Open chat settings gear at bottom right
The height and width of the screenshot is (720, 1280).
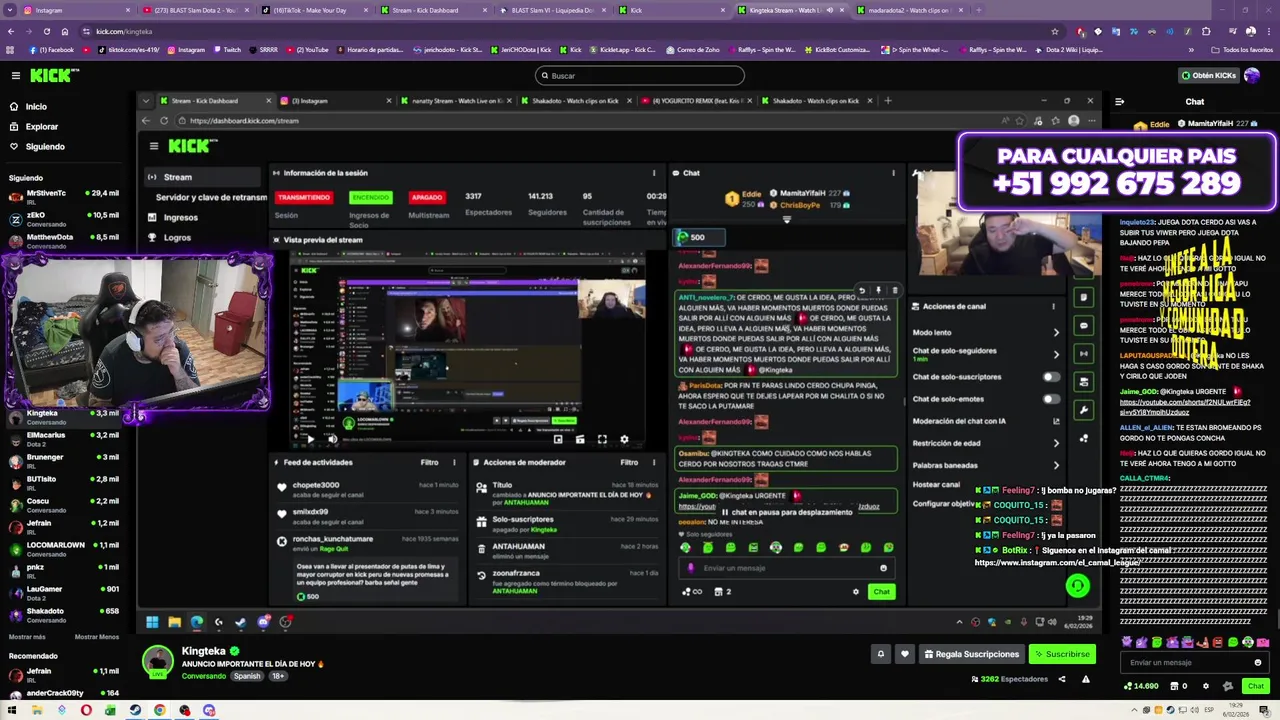coord(1205,686)
